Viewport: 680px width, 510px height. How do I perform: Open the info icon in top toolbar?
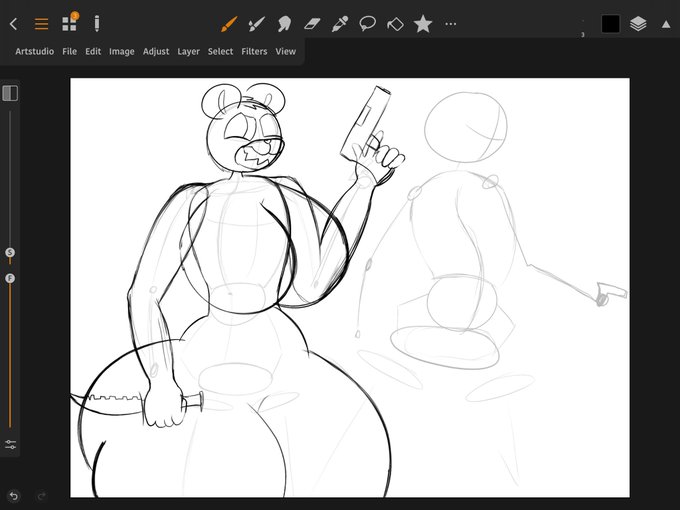click(97, 23)
